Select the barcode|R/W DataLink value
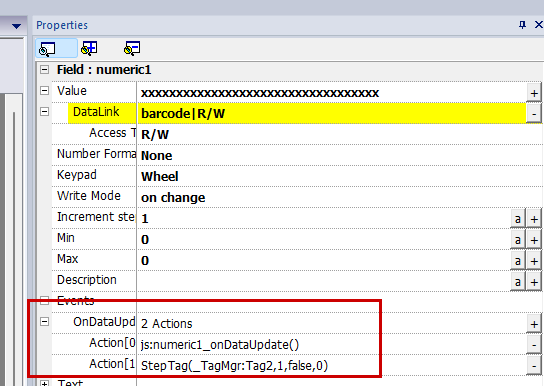544x386 pixels. [331, 113]
